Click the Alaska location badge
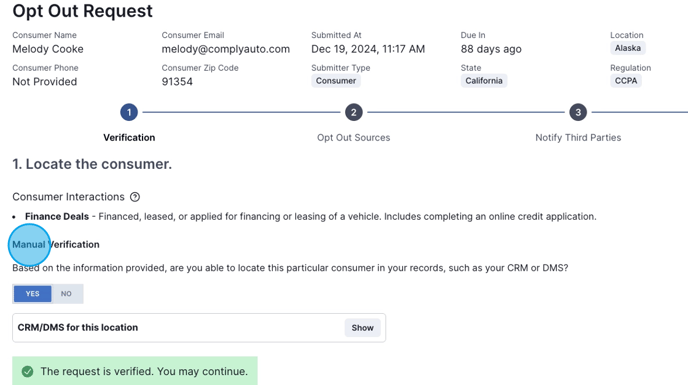 [x=627, y=48]
